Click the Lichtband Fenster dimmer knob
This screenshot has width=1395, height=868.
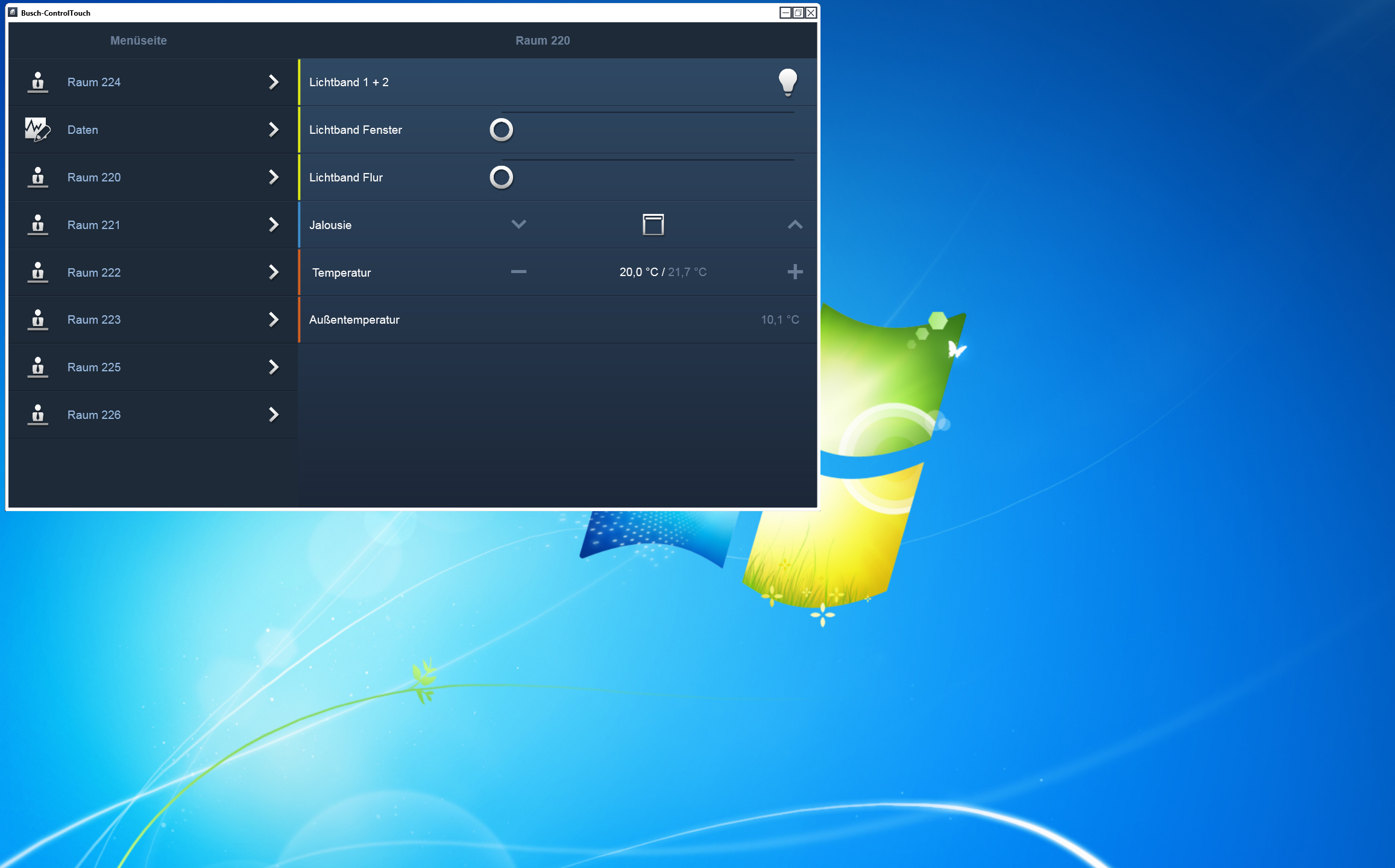coord(501,130)
